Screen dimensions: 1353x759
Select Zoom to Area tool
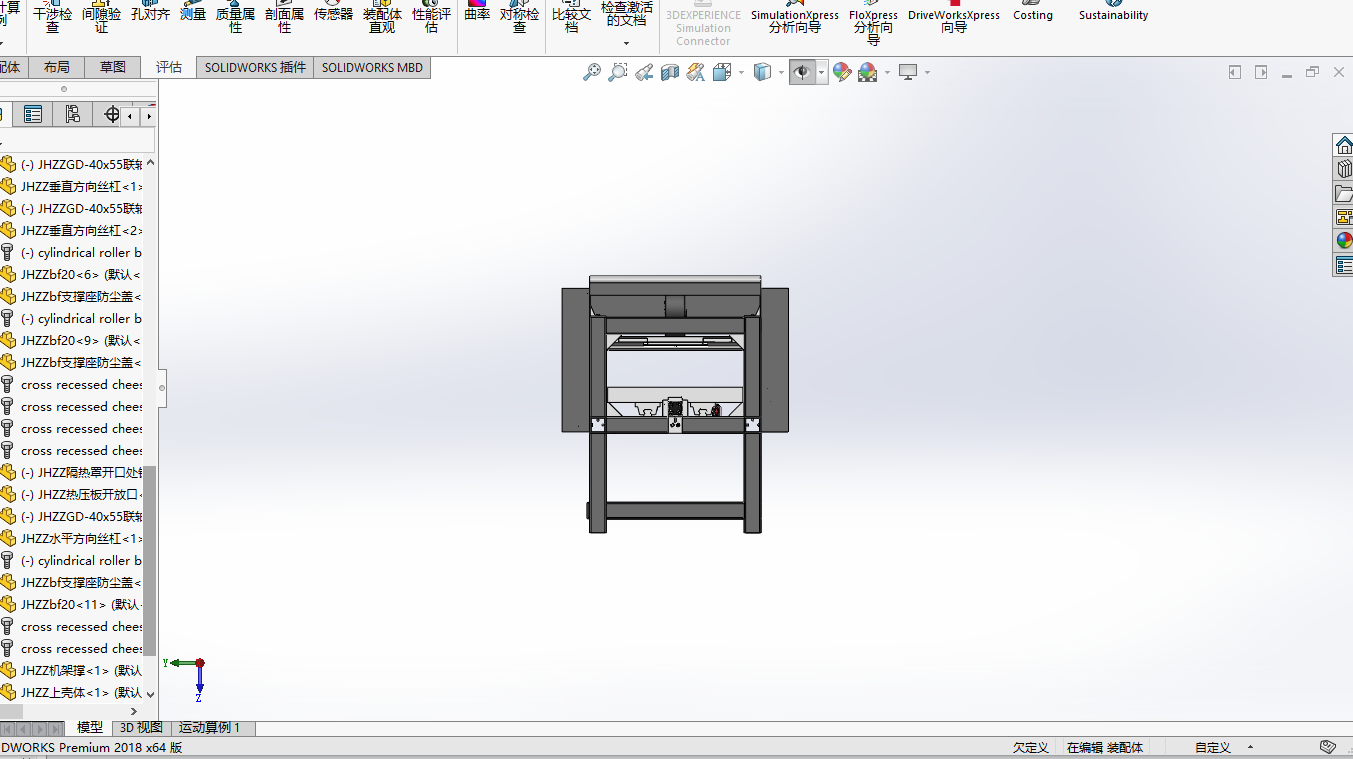[x=618, y=72]
